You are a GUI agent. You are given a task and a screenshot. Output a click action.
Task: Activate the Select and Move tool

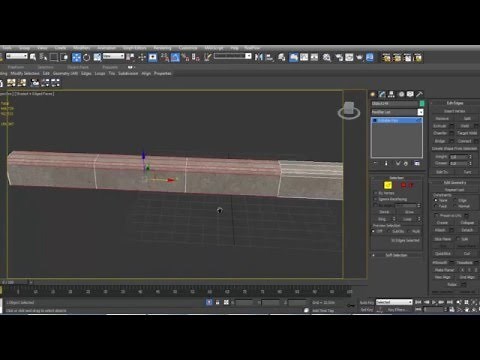[76, 57]
